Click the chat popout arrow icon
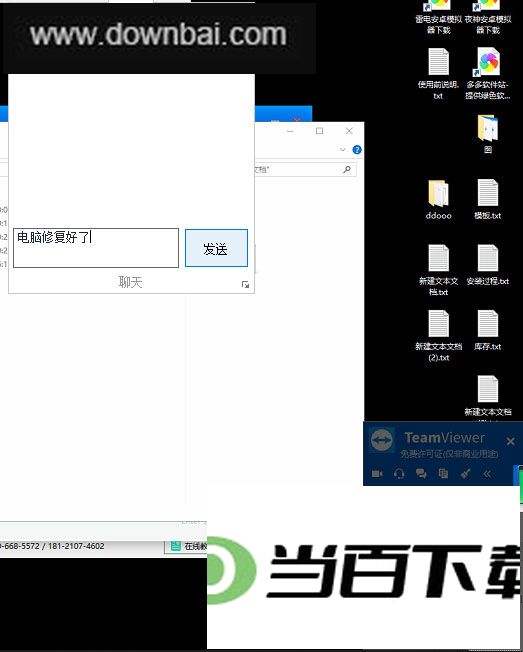The height and width of the screenshot is (652, 523). click(x=245, y=284)
